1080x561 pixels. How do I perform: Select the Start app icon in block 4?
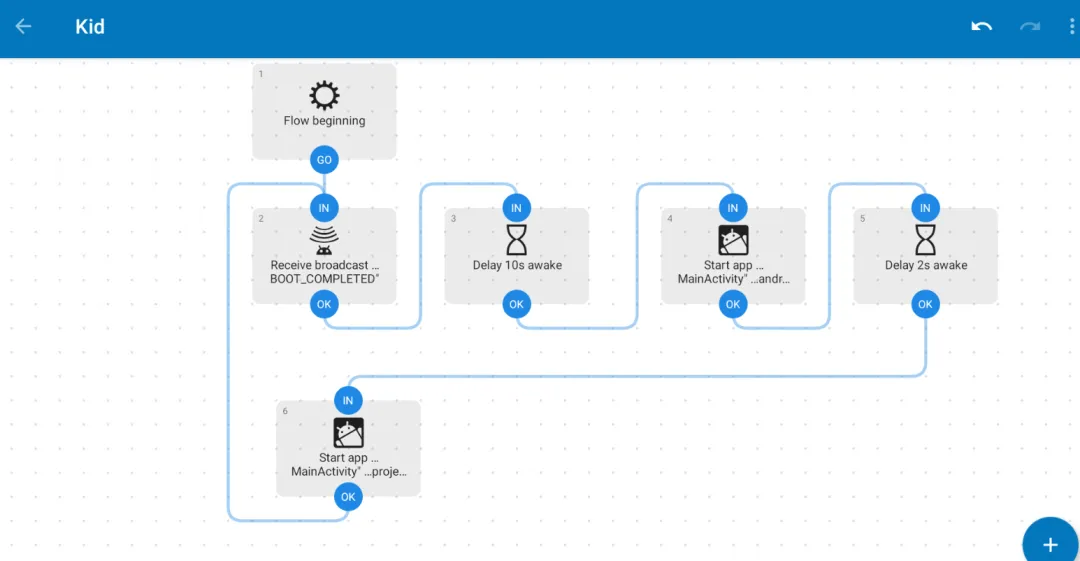(733, 240)
